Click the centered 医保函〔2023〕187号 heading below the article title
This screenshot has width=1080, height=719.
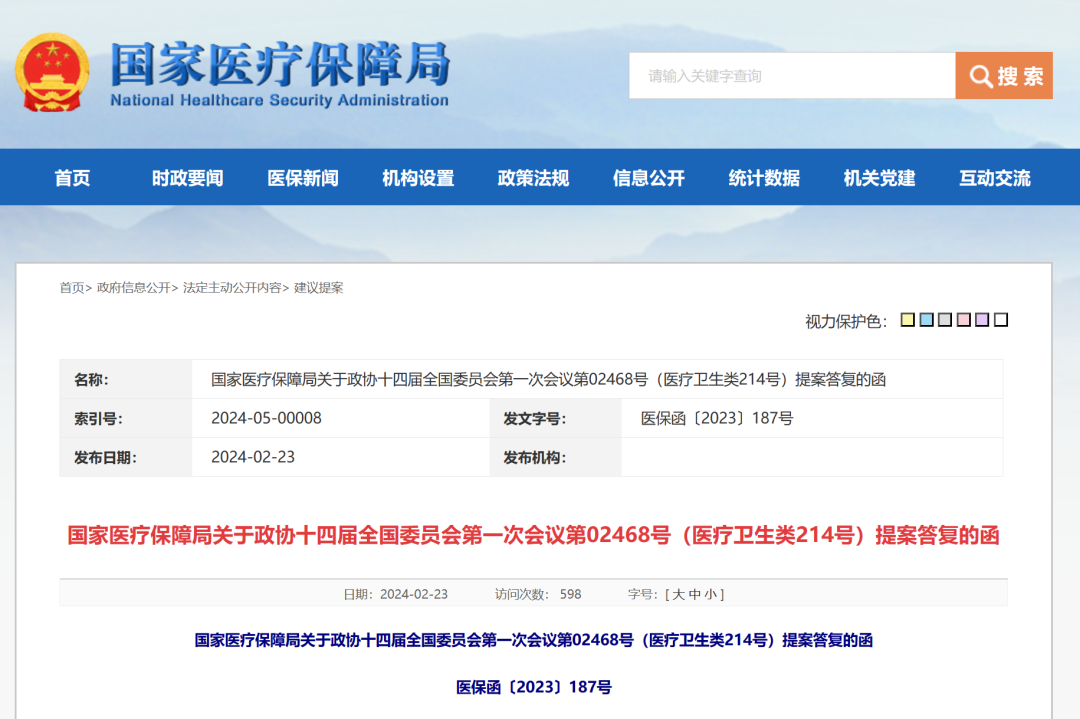(534, 687)
